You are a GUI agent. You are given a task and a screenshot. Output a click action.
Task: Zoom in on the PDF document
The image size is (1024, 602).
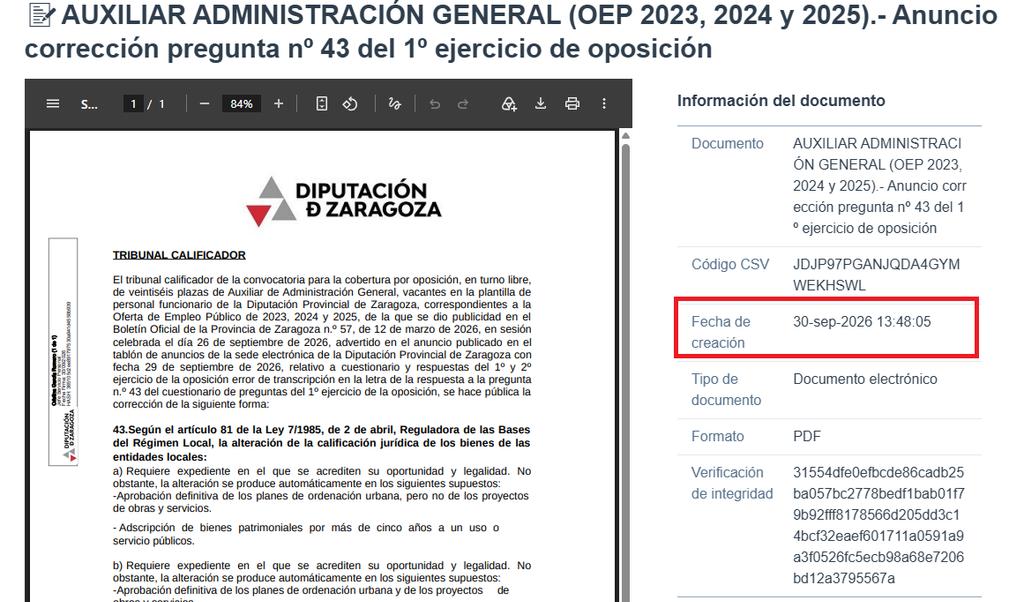pos(278,104)
